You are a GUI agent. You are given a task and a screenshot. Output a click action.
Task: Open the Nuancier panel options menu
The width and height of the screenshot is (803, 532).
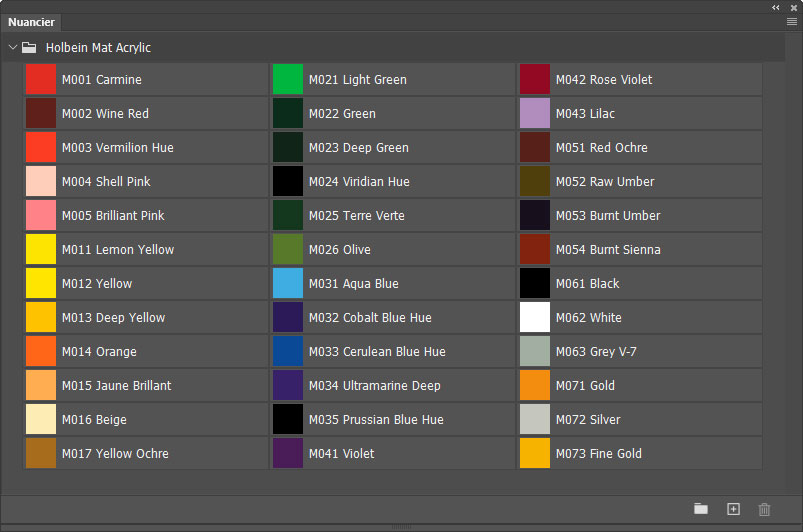click(x=792, y=22)
